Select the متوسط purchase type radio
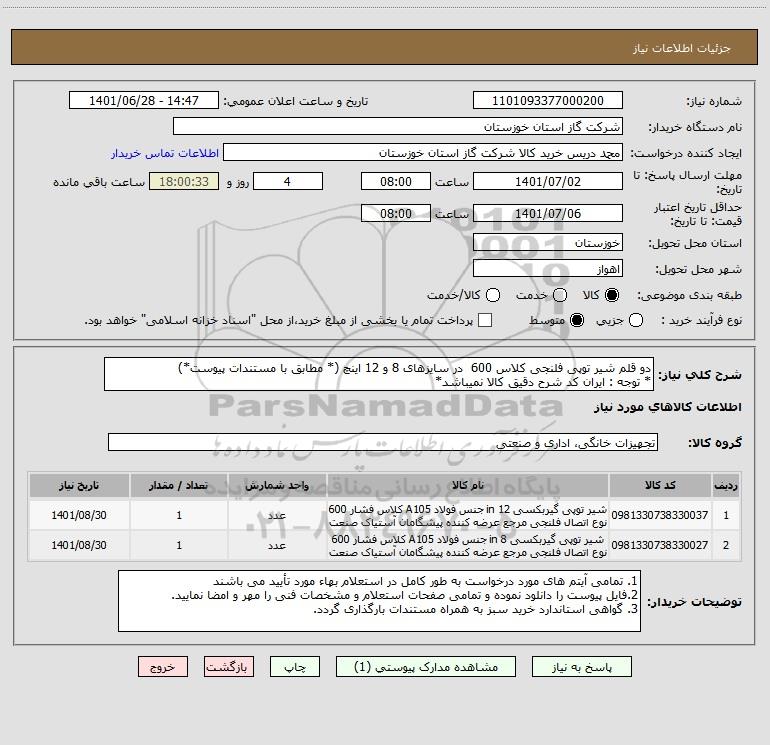The height and width of the screenshot is (745, 770). (577, 320)
